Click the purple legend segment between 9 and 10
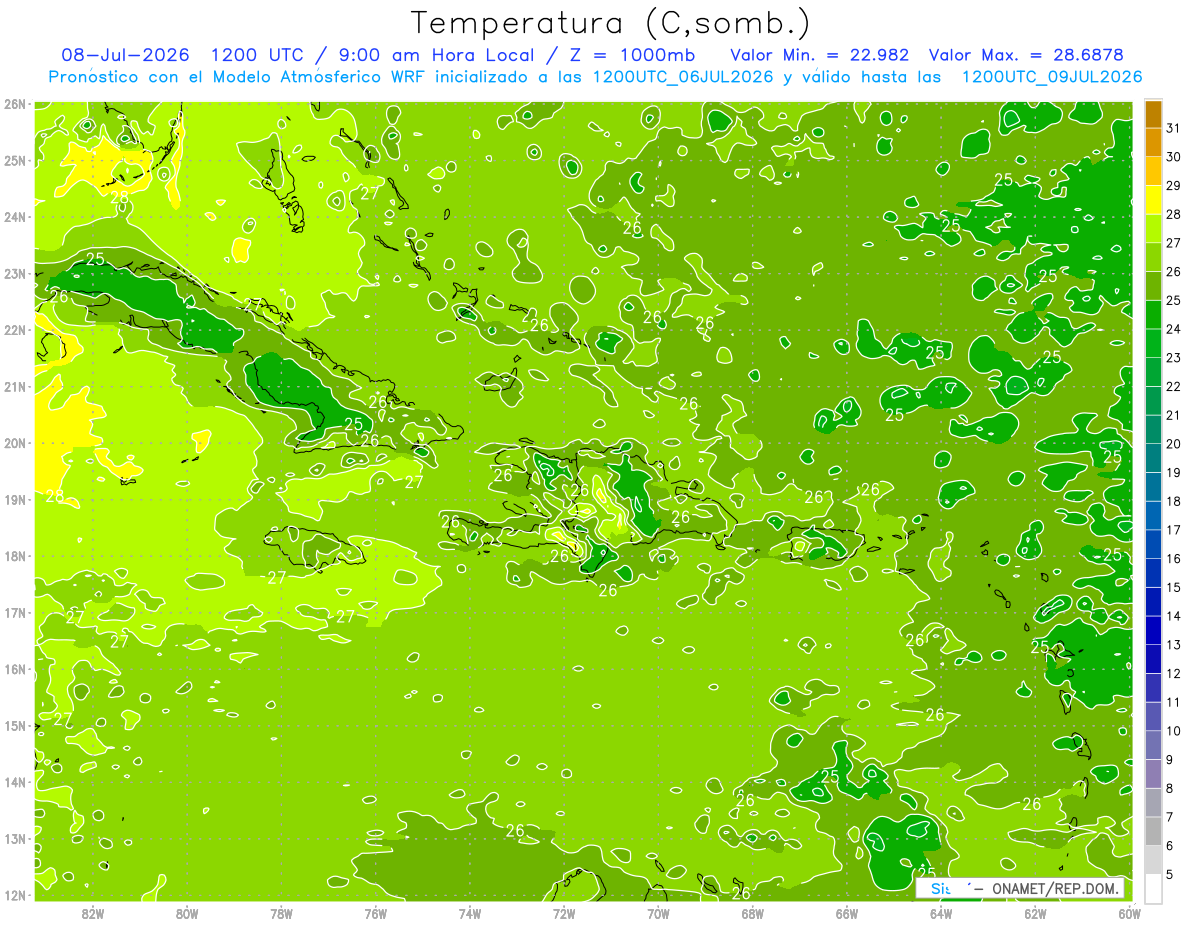1200x927 pixels. coord(1153,745)
